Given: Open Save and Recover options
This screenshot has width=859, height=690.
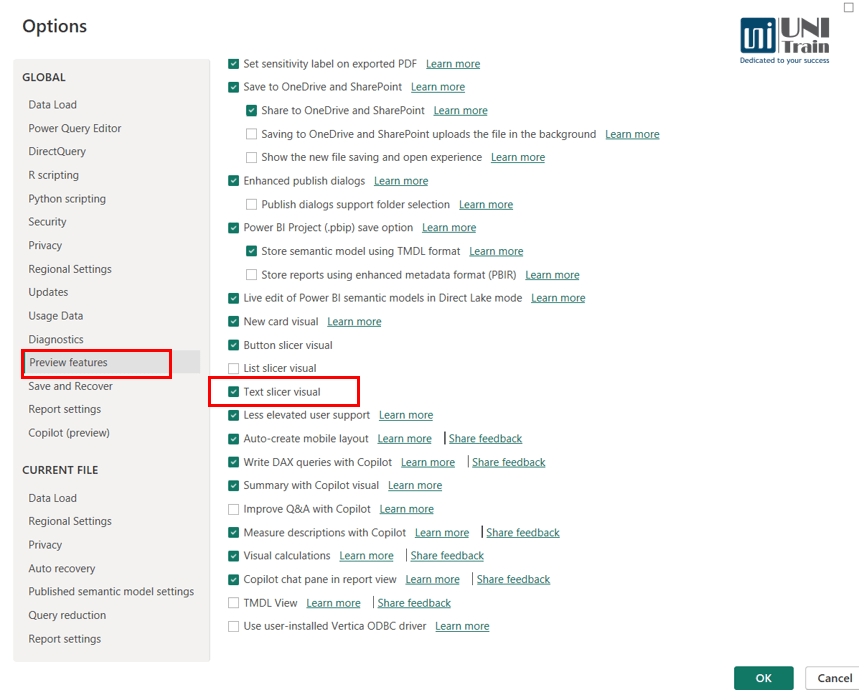Looking at the screenshot, I should [70, 386].
